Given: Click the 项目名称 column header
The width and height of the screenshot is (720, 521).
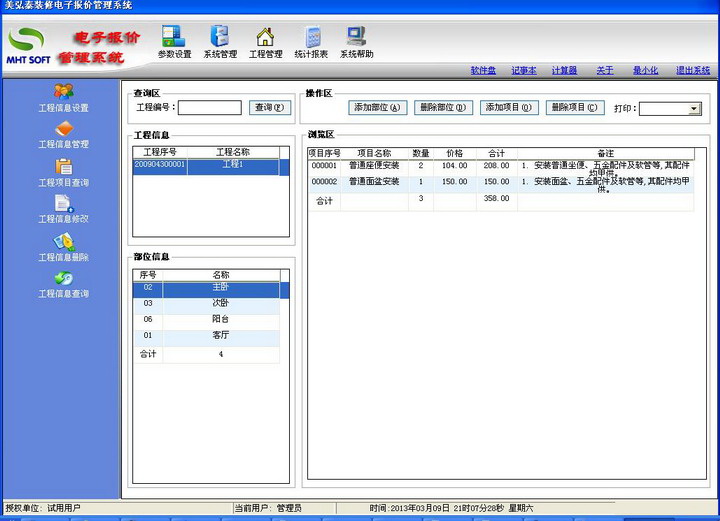Looking at the screenshot, I should (x=374, y=153).
